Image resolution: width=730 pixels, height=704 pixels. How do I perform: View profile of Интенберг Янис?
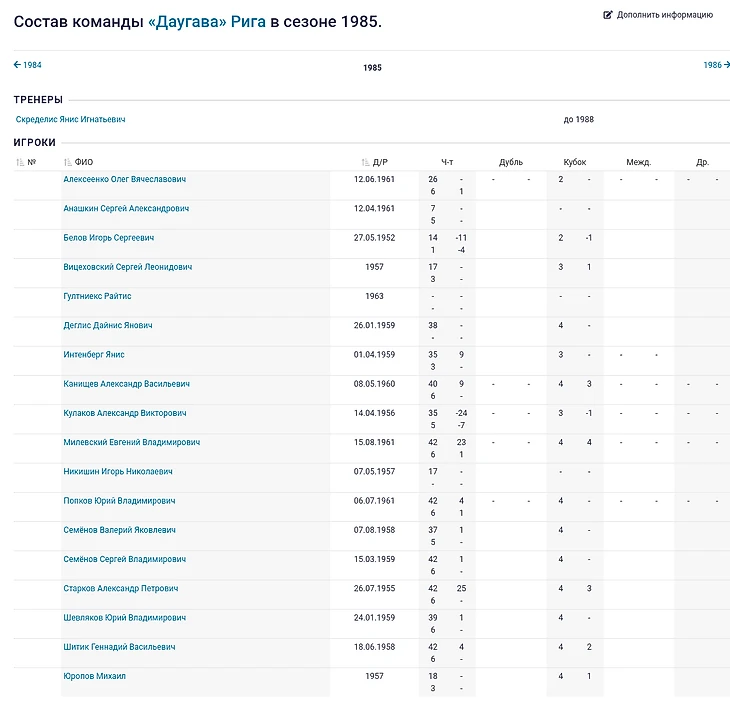[x=94, y=355]
